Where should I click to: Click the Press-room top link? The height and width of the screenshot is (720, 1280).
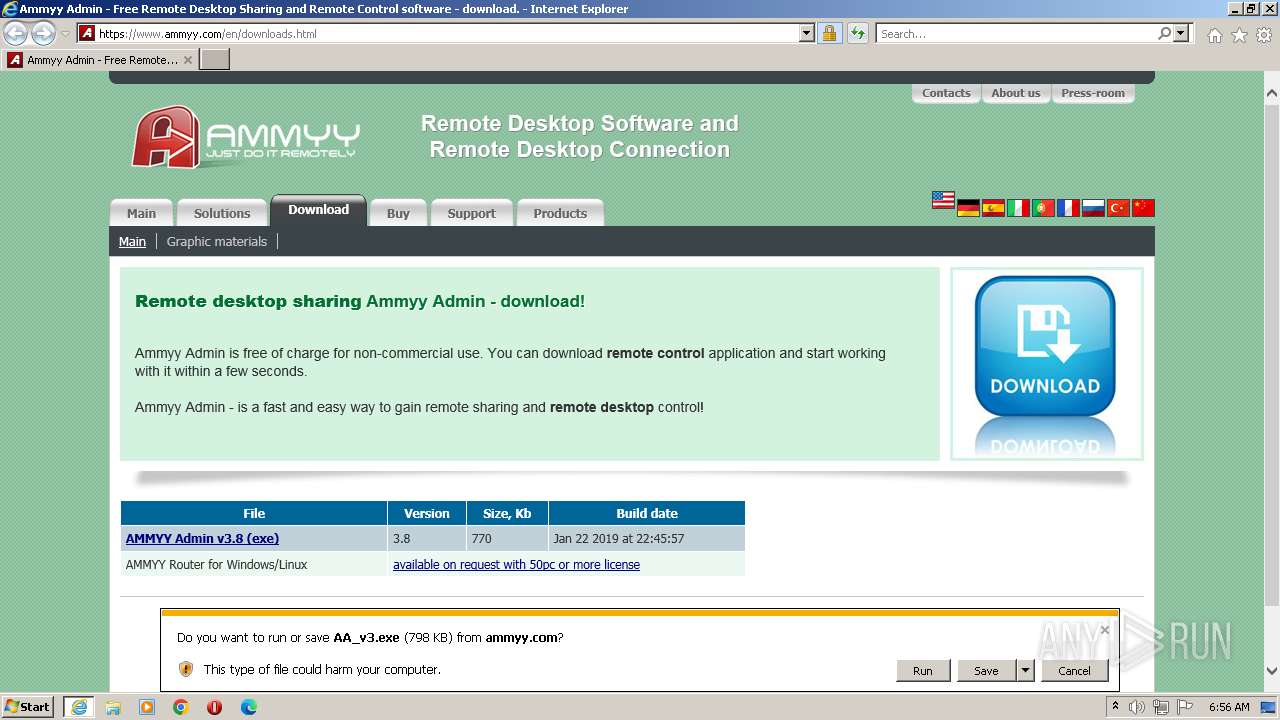point(1093,93)
